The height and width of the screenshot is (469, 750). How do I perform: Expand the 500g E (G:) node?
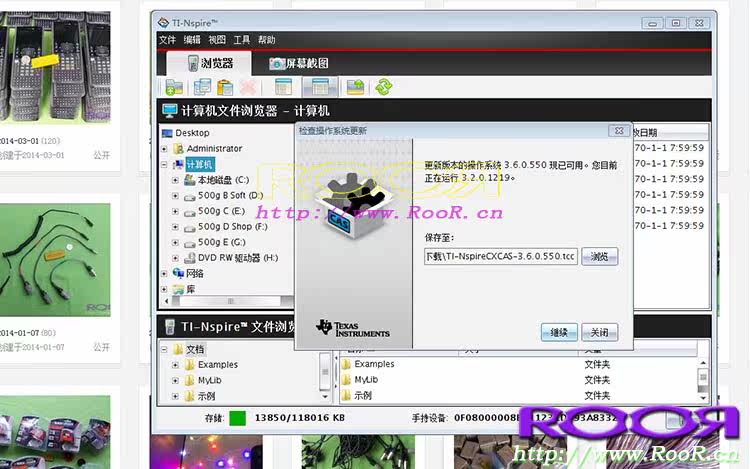tap(176, 242)
